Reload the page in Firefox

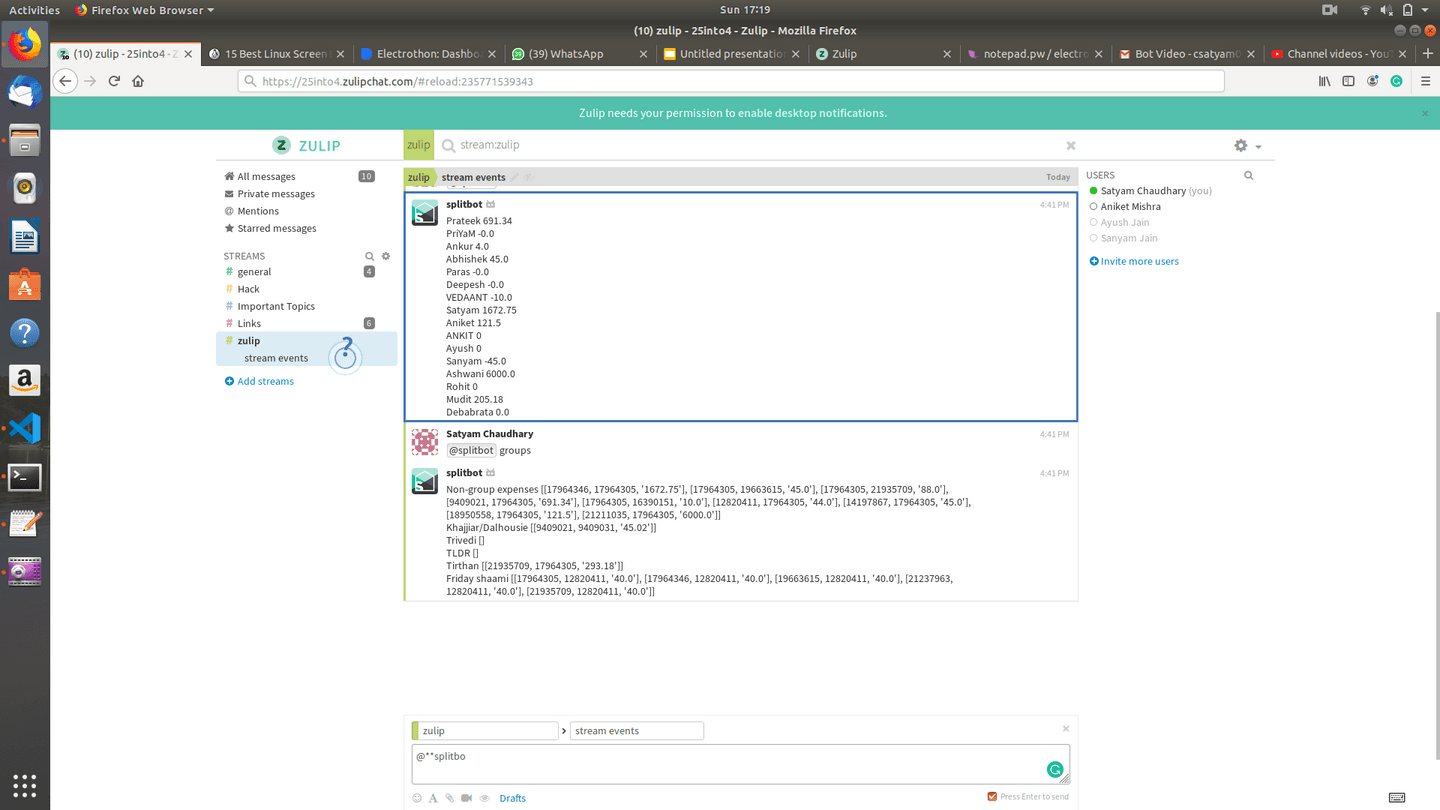click(114, 81)
